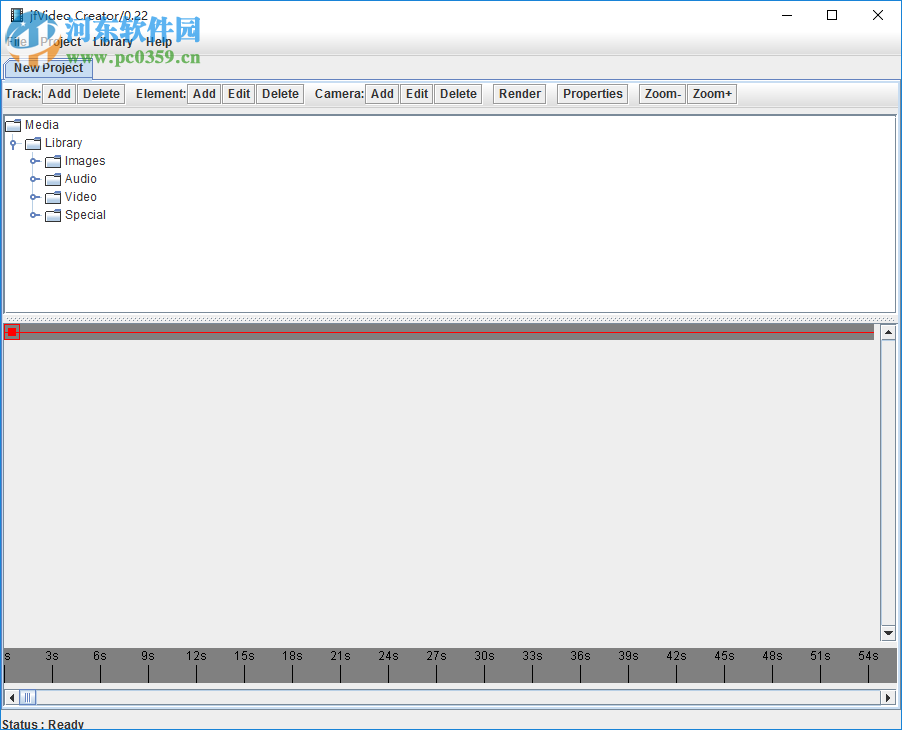902x730 pixels.
Task: Open the Properties dialog
Action: pyautogui.click(x=592, y=93)
